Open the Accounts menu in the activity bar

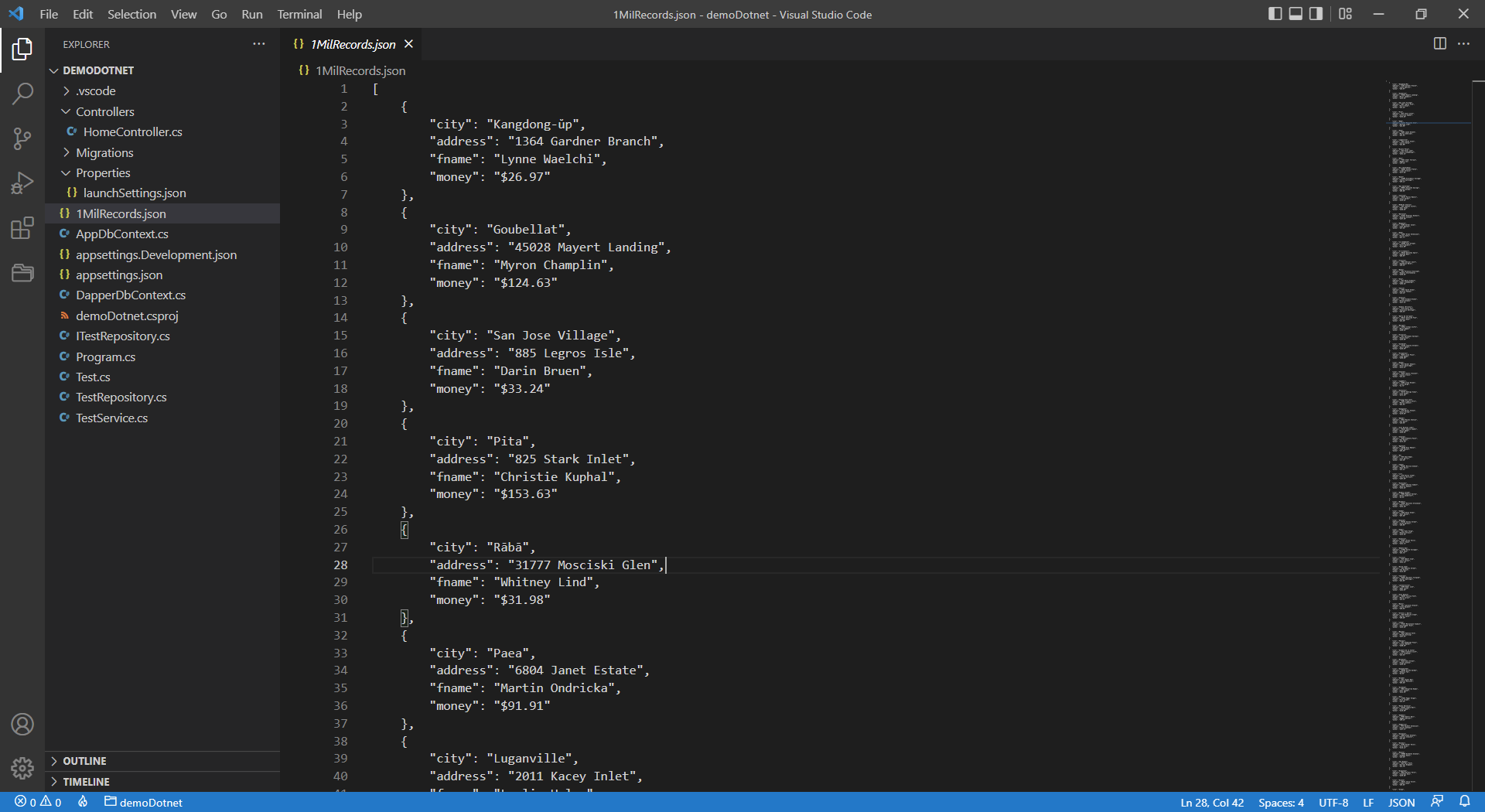click(x=22, y=725)
